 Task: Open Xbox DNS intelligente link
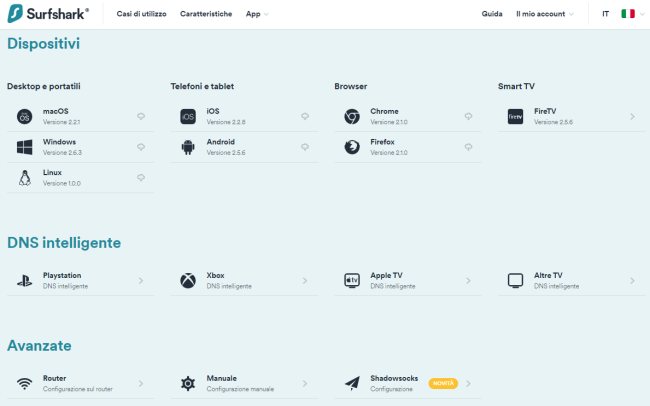click(x=244, y=281)
